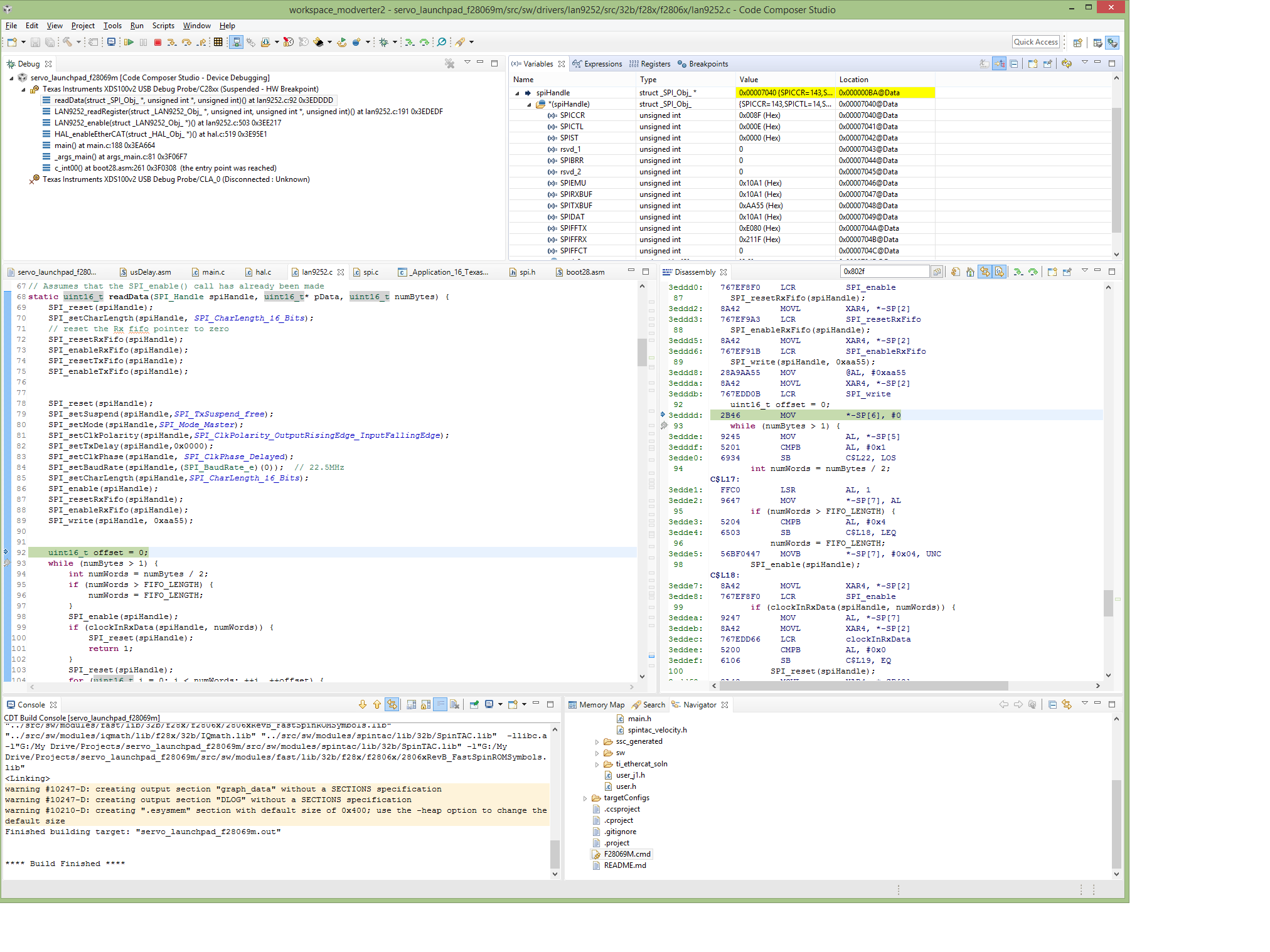This screenshot has height=952, width=1270.
Task: Click the Disassembly horizontal scrollbar thumb
Action: (x=864, y=685)
